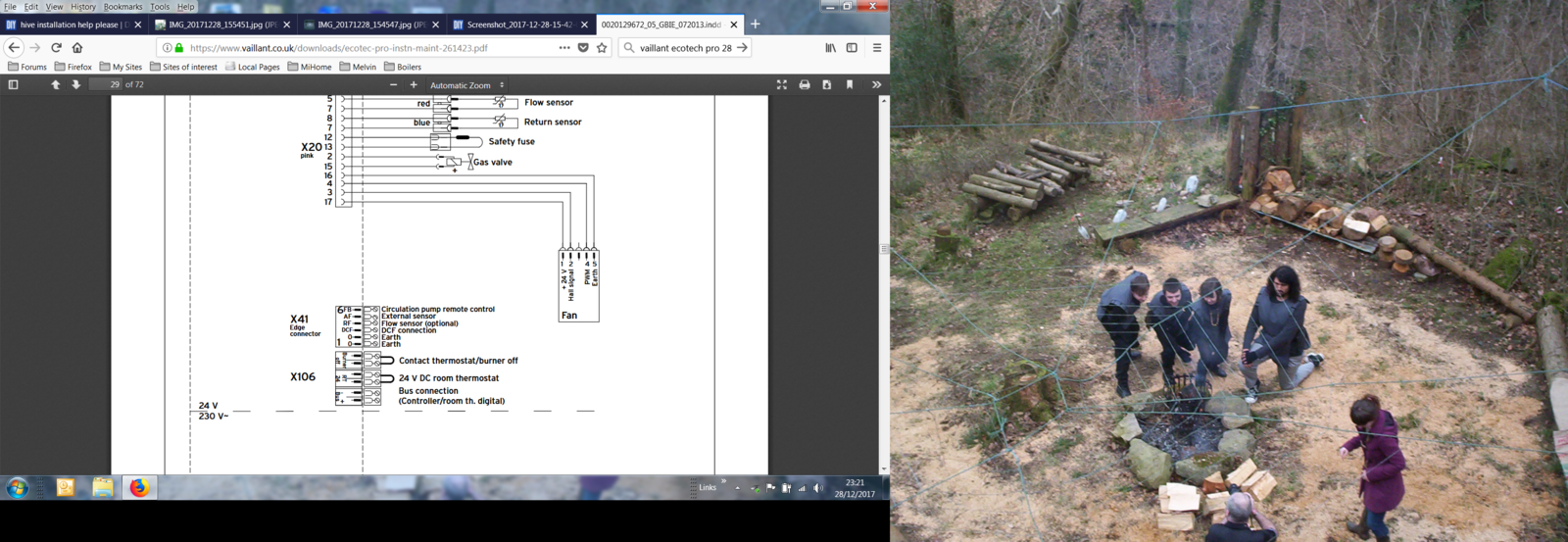
Task: Zoom in on the PDF
Action: 414,85
